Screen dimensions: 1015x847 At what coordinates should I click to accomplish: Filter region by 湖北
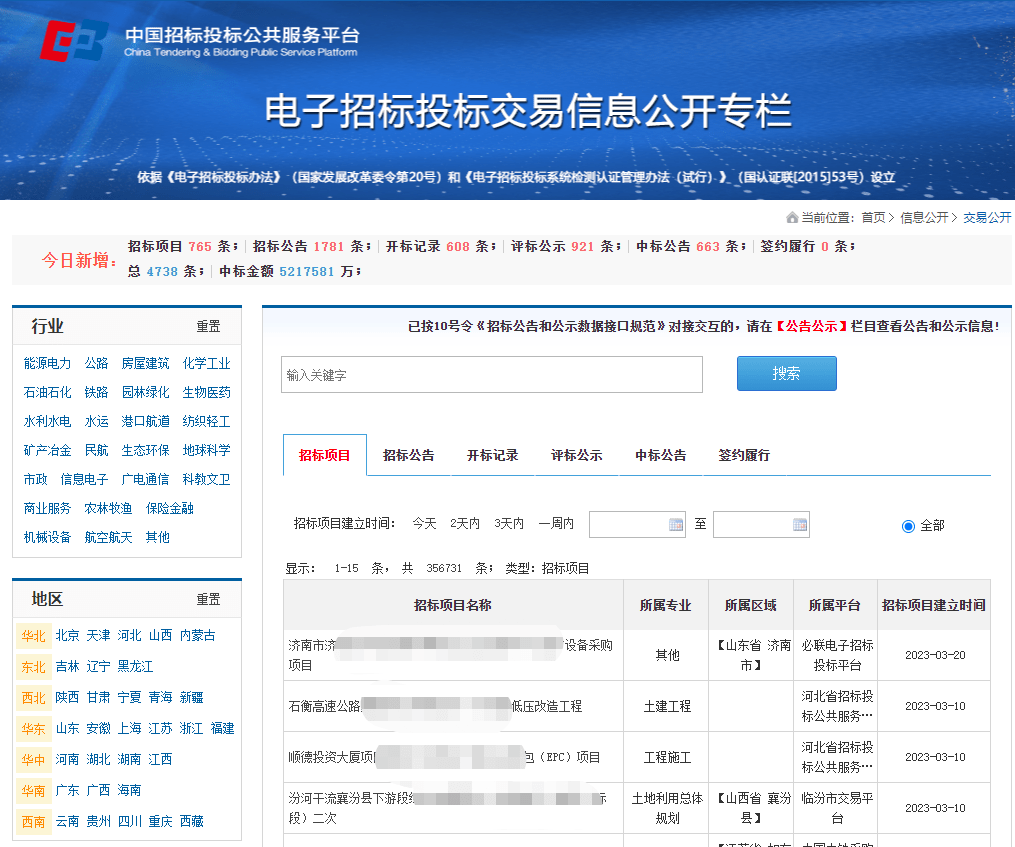pos(98,759)
